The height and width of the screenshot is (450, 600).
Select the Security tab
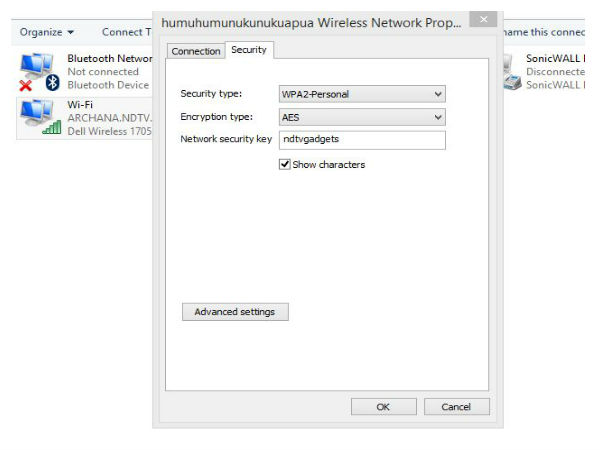pos(249,50)
